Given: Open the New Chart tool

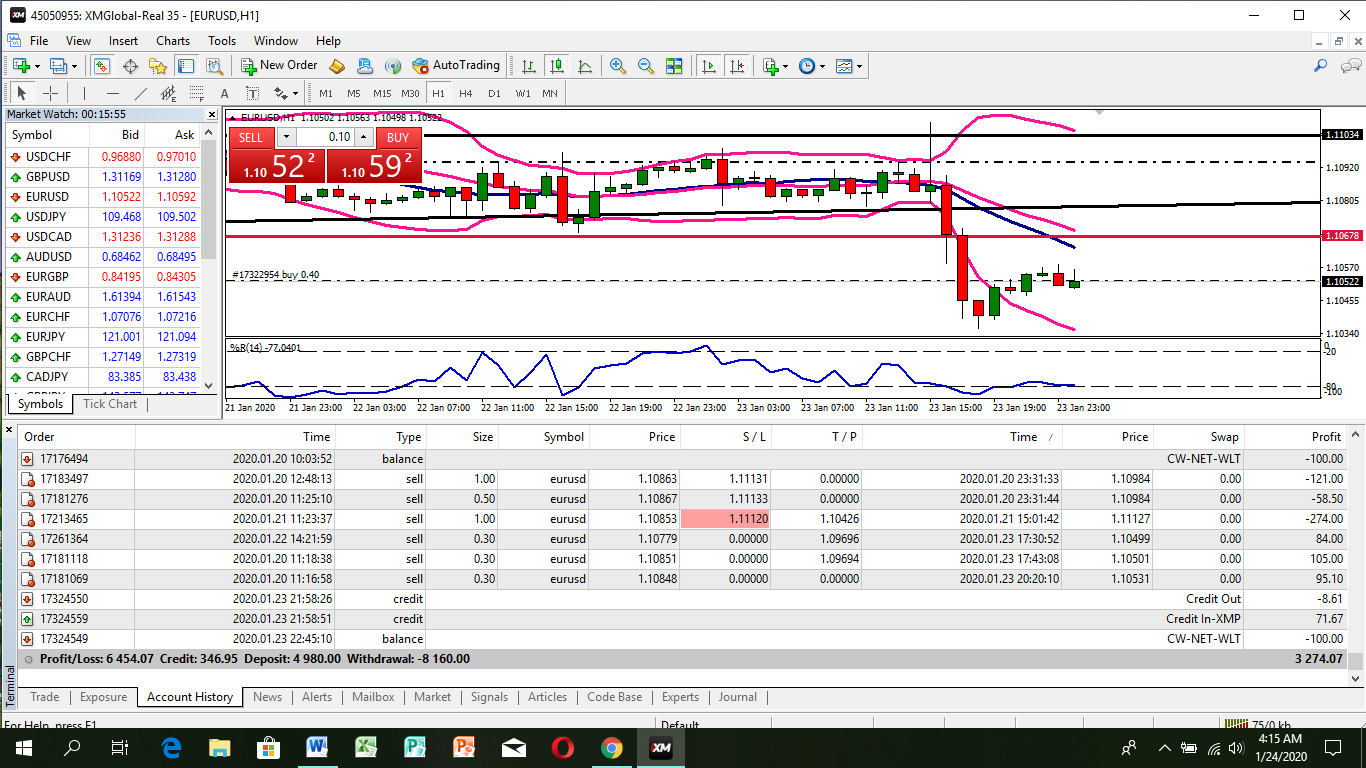Looking at the screenshot, I should click(x=20, y=66).
